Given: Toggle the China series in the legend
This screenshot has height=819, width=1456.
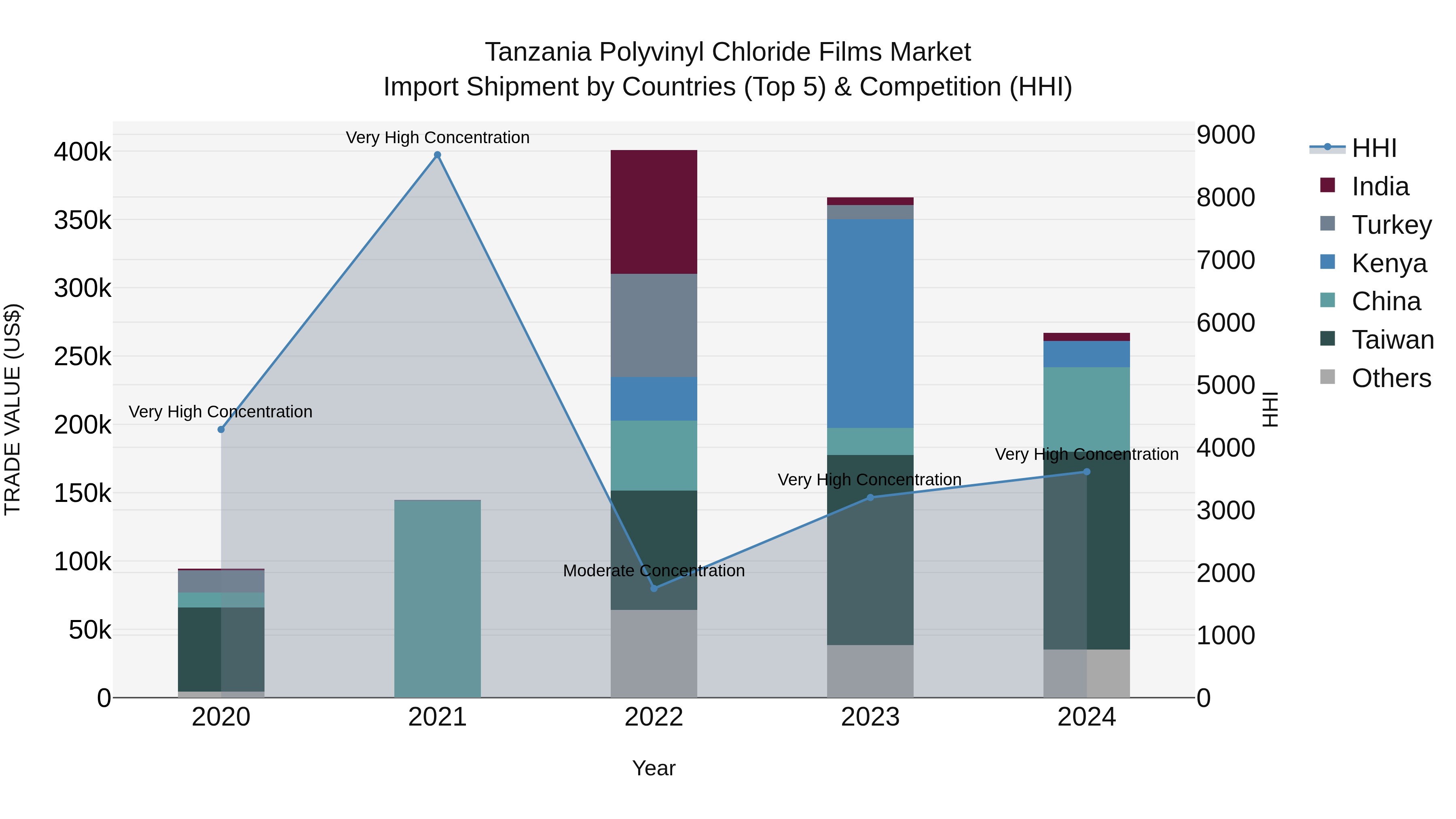Looking at the screenshot, I should click(x=1370, y=301).
